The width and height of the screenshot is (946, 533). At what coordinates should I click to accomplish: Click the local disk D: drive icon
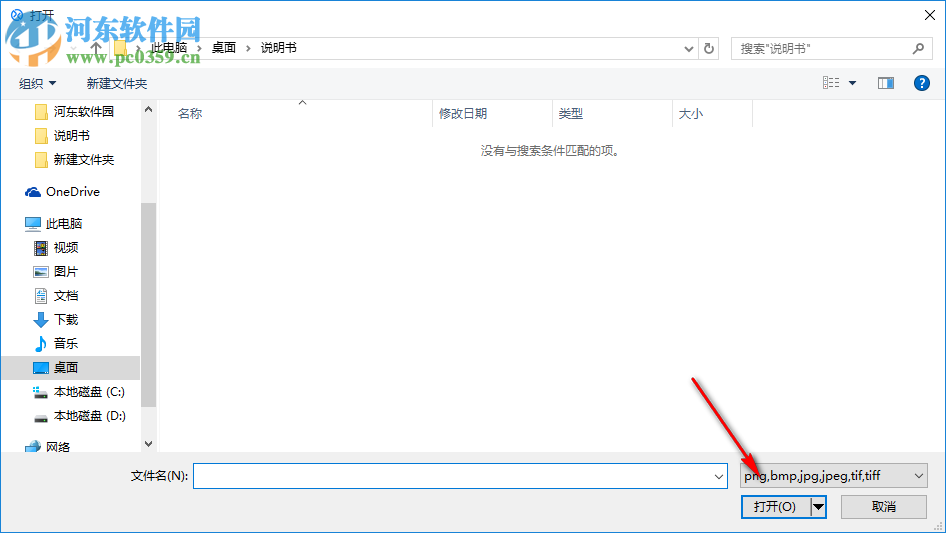[x=40, y=417]
